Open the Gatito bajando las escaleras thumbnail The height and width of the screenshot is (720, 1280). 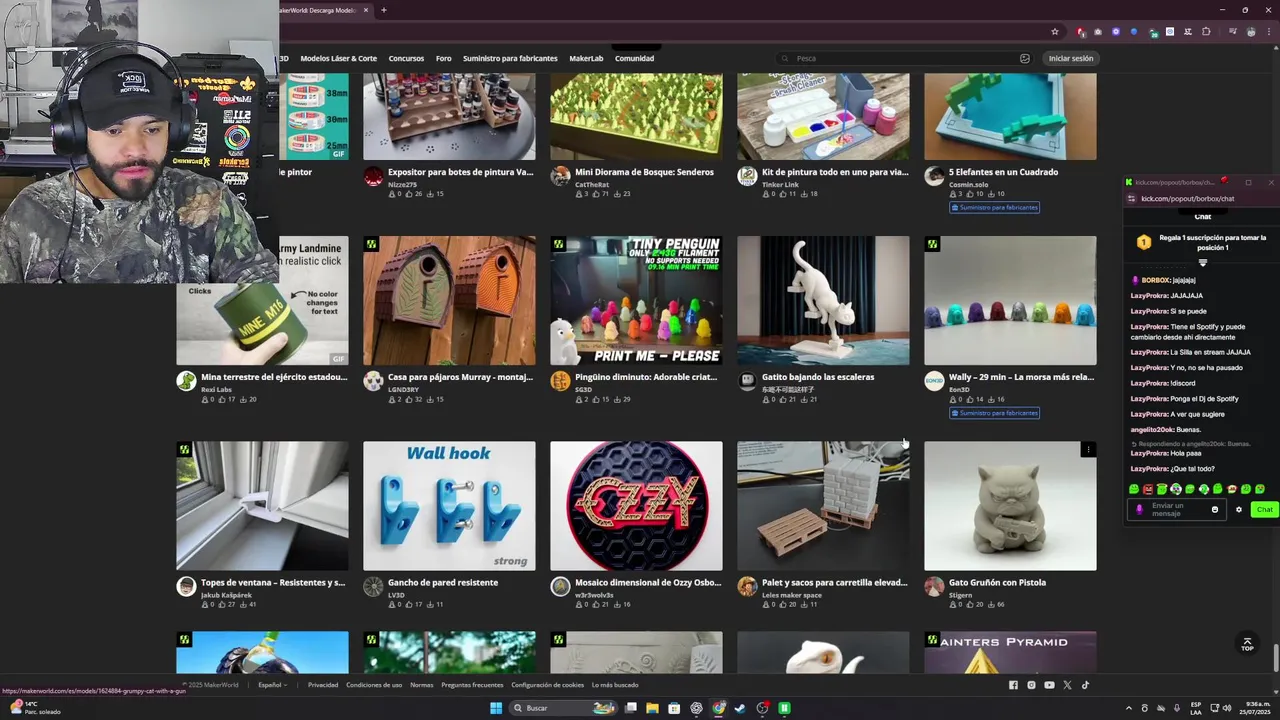[823, 301]
